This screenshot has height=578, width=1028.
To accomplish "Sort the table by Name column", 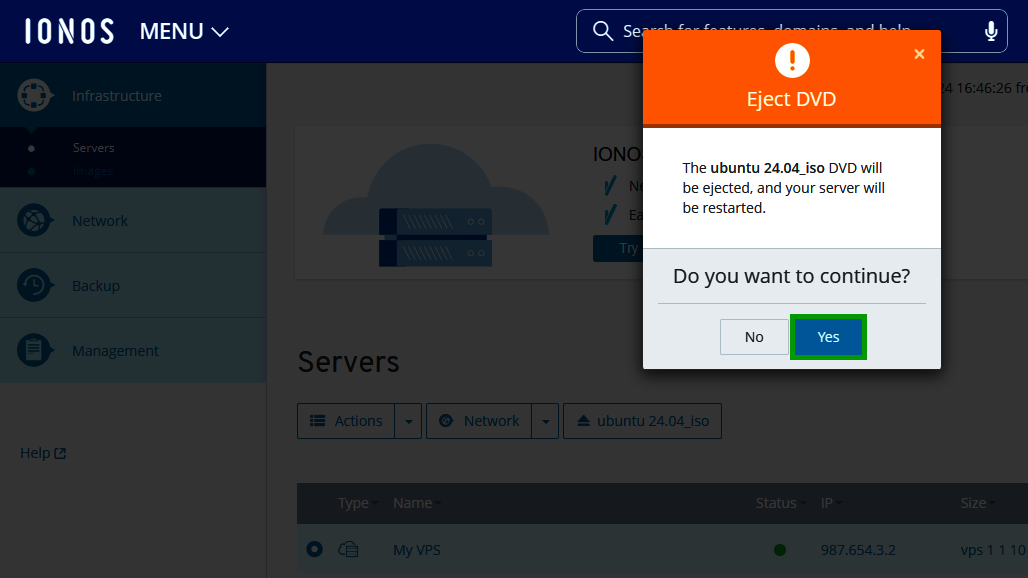I will pyautogui.click(x=416, y=503).
